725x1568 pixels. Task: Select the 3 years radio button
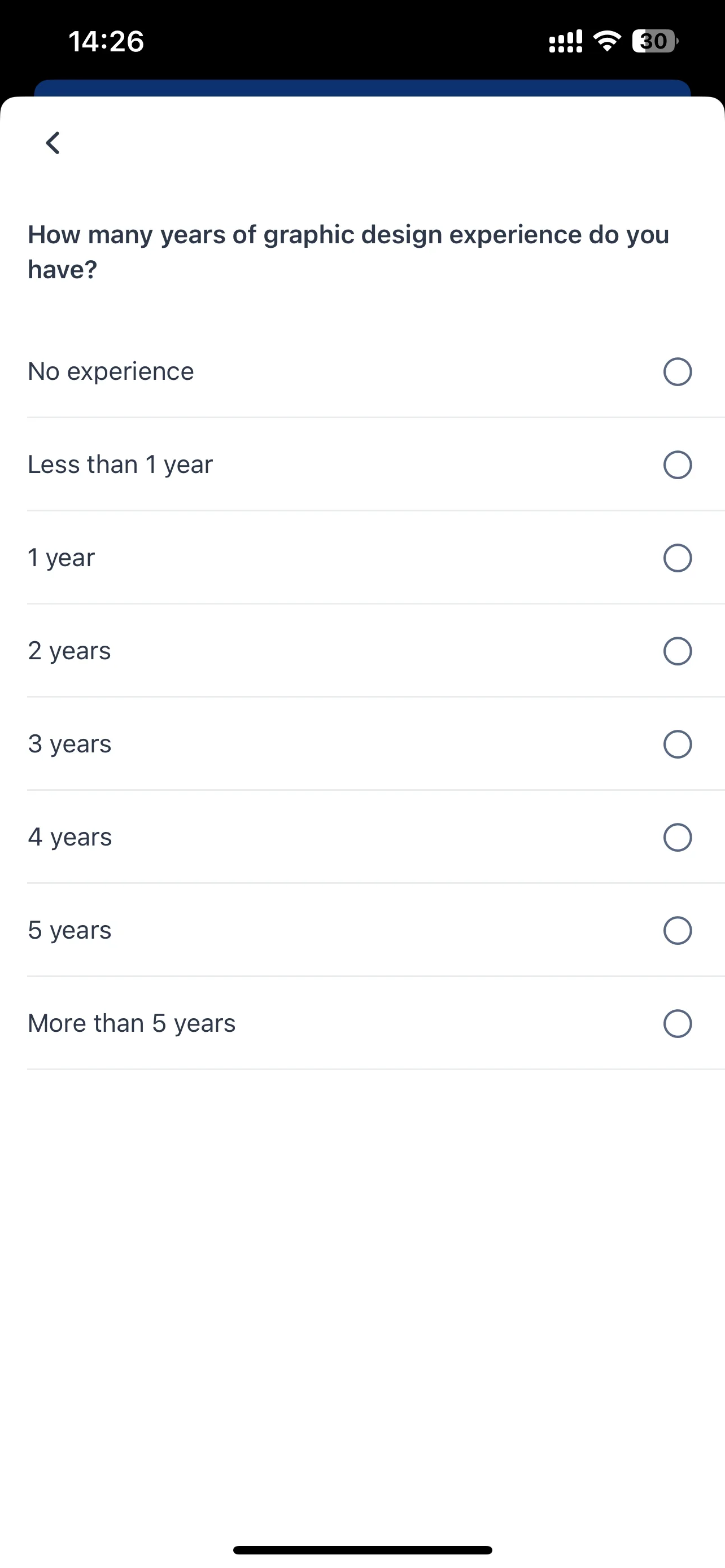[x=678, y=744]
